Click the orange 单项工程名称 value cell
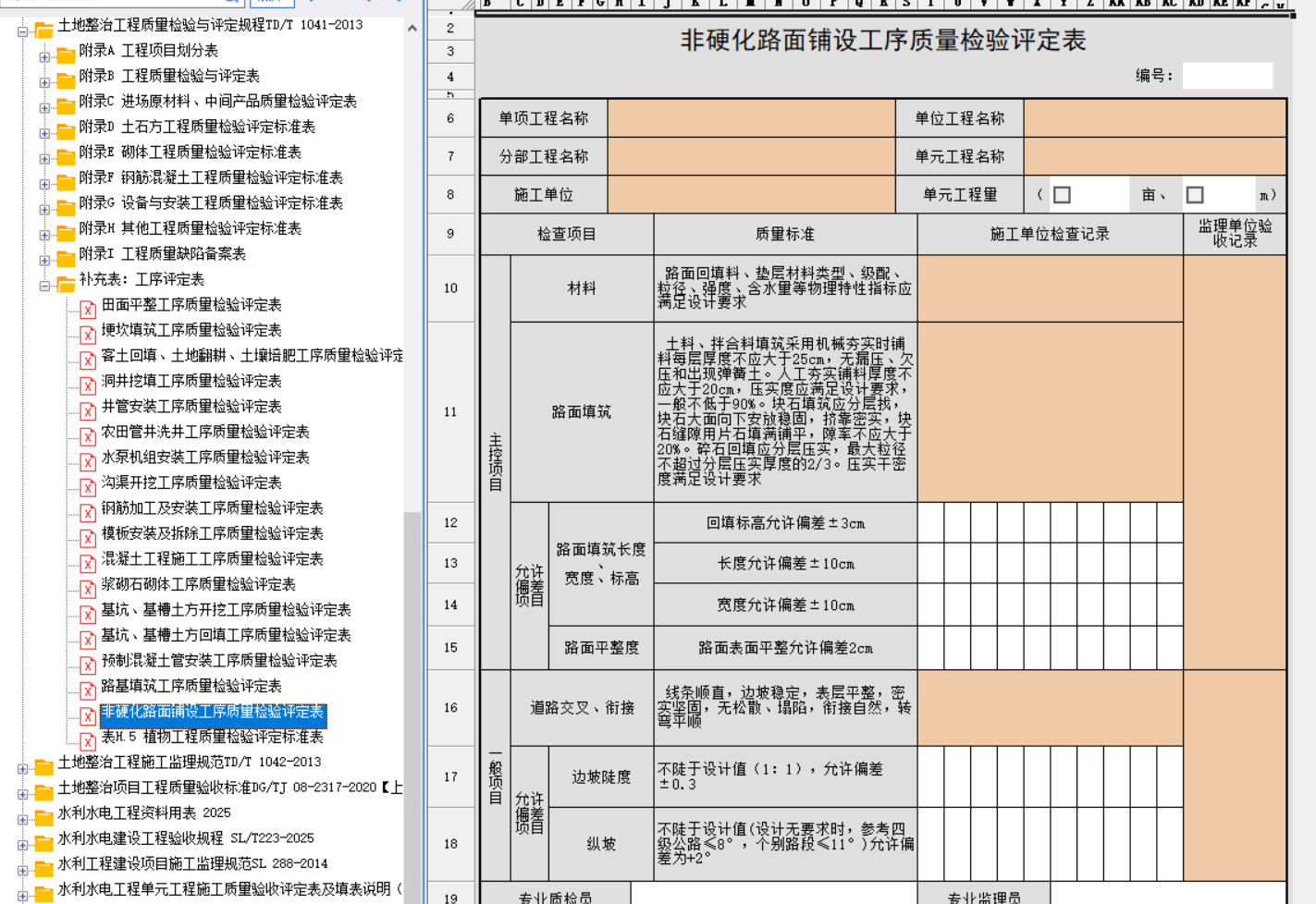Screen dimensions: 1316x904 click(751, 118)
